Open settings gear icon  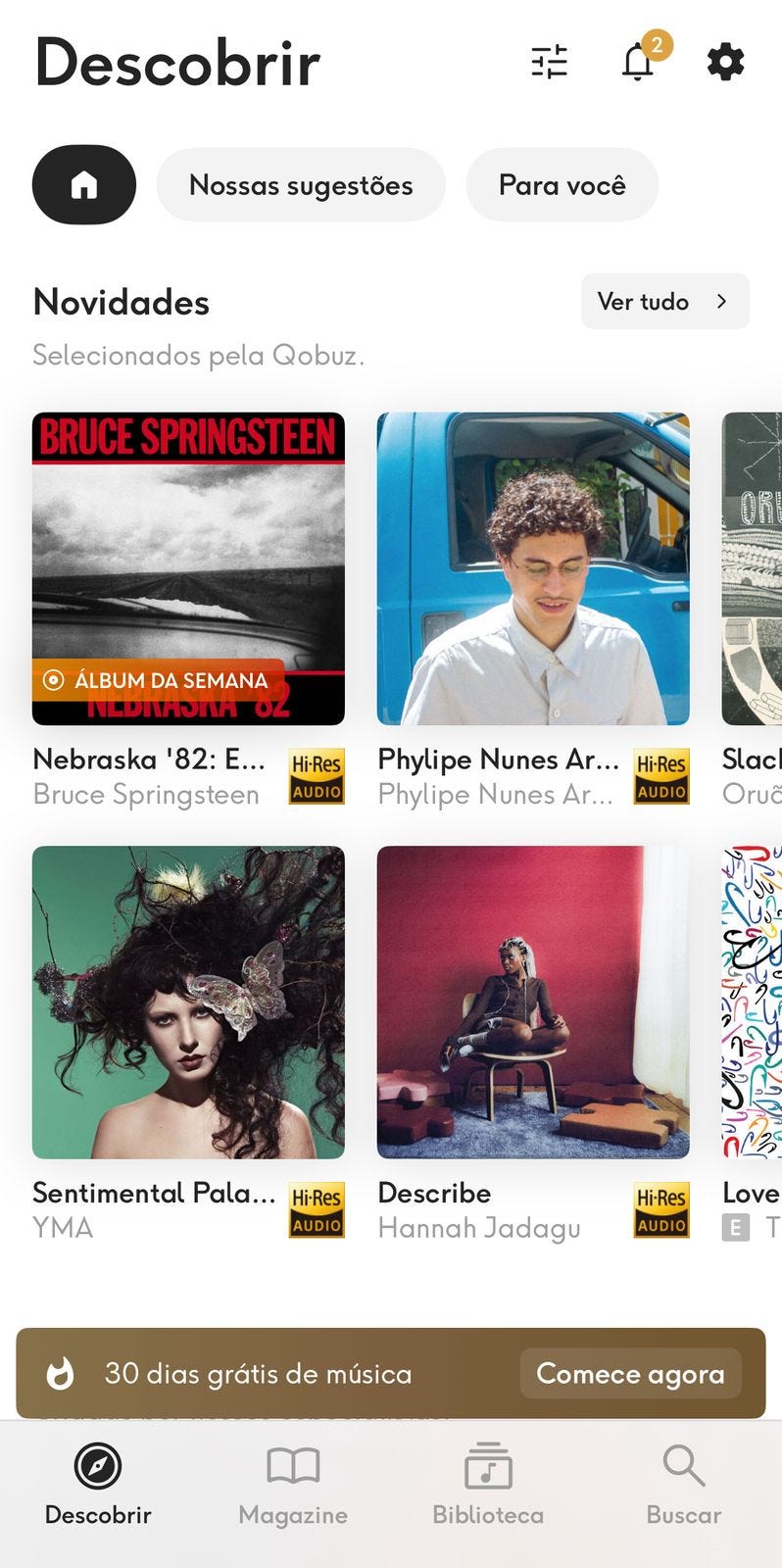click(x=725, y=62)
